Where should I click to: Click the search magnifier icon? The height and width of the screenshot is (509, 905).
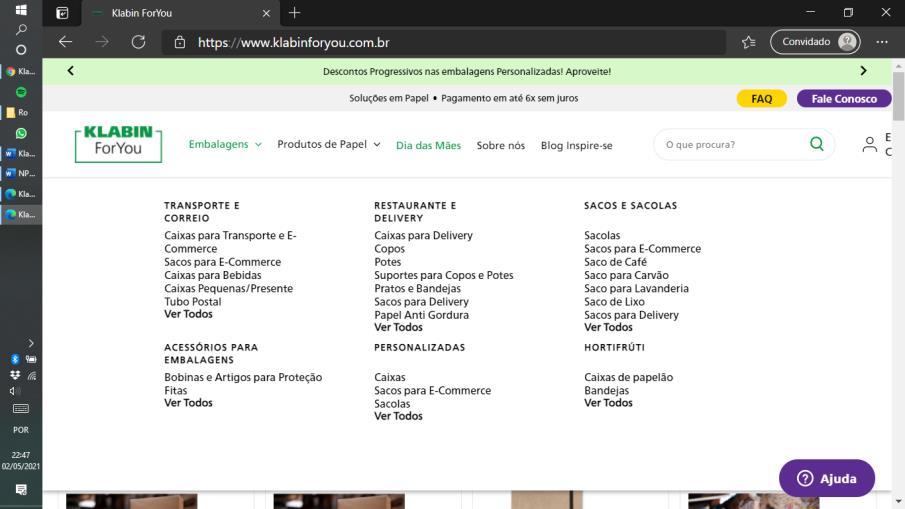[816, 144]
